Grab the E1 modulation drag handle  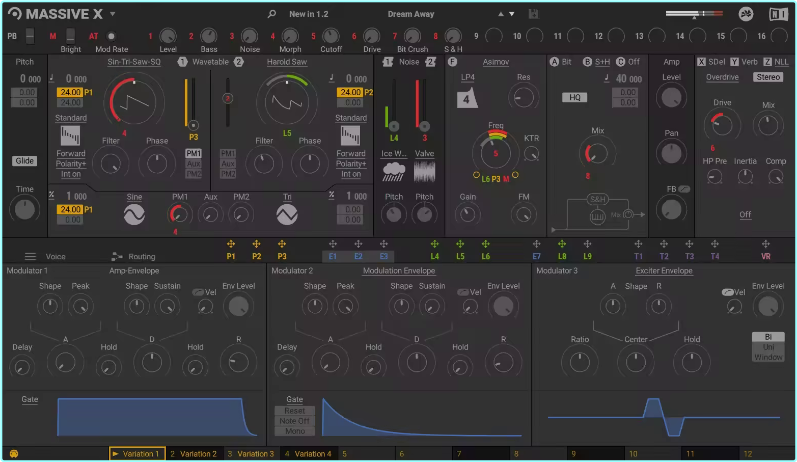pyautogui.click(x=332, y=244)
